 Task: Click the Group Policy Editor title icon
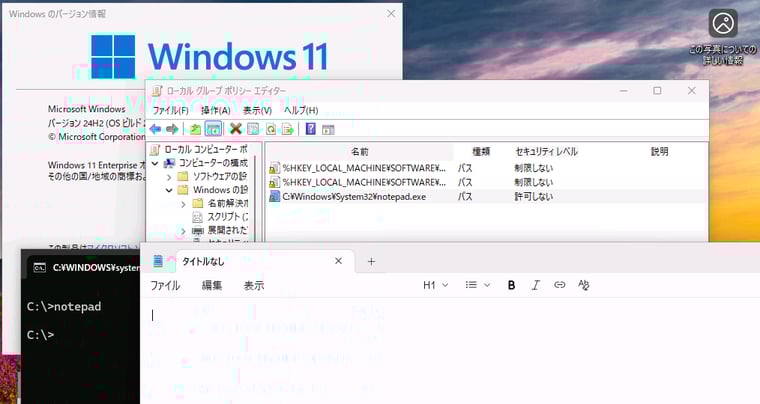[157, 91]
